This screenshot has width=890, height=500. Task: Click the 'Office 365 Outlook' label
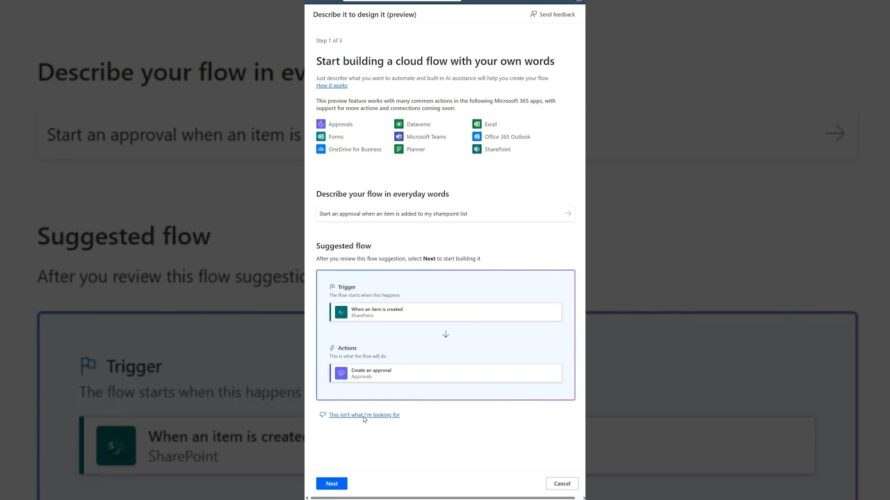[x=507, y=137]
